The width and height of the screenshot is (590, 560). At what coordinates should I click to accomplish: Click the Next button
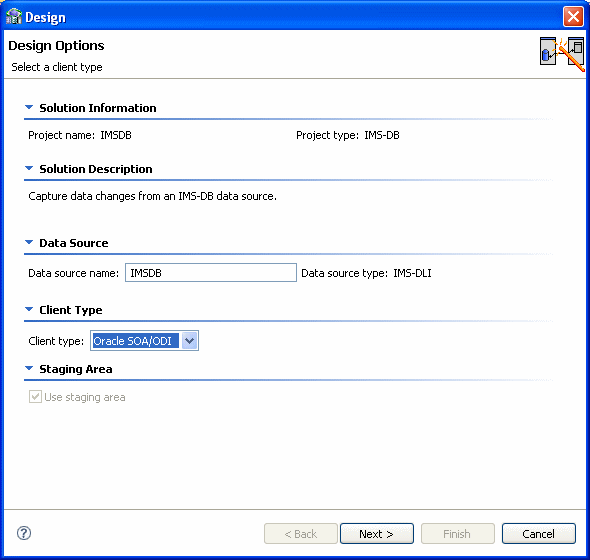(377, 534)
